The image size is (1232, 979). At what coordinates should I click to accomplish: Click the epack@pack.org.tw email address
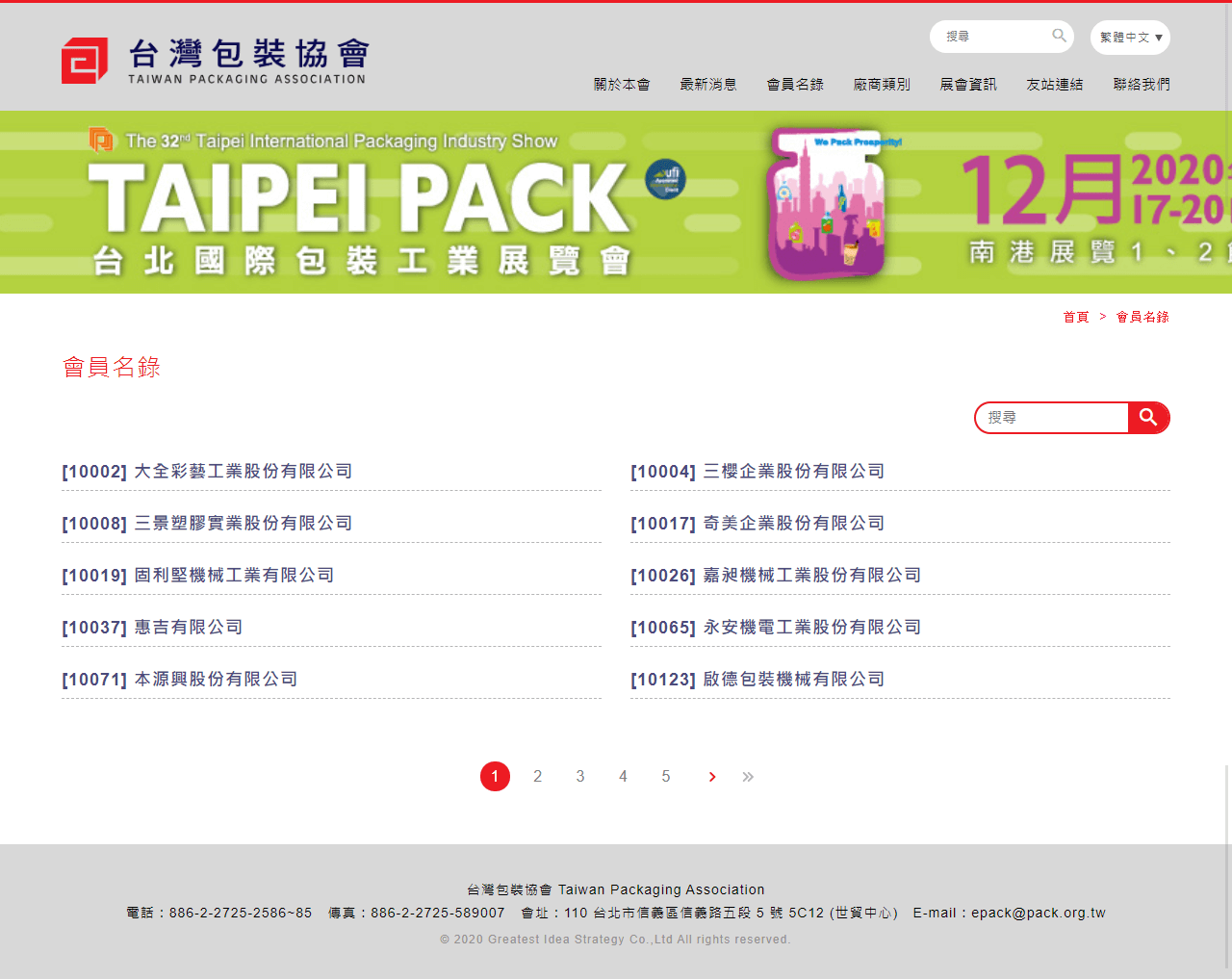coord(1039,914)
